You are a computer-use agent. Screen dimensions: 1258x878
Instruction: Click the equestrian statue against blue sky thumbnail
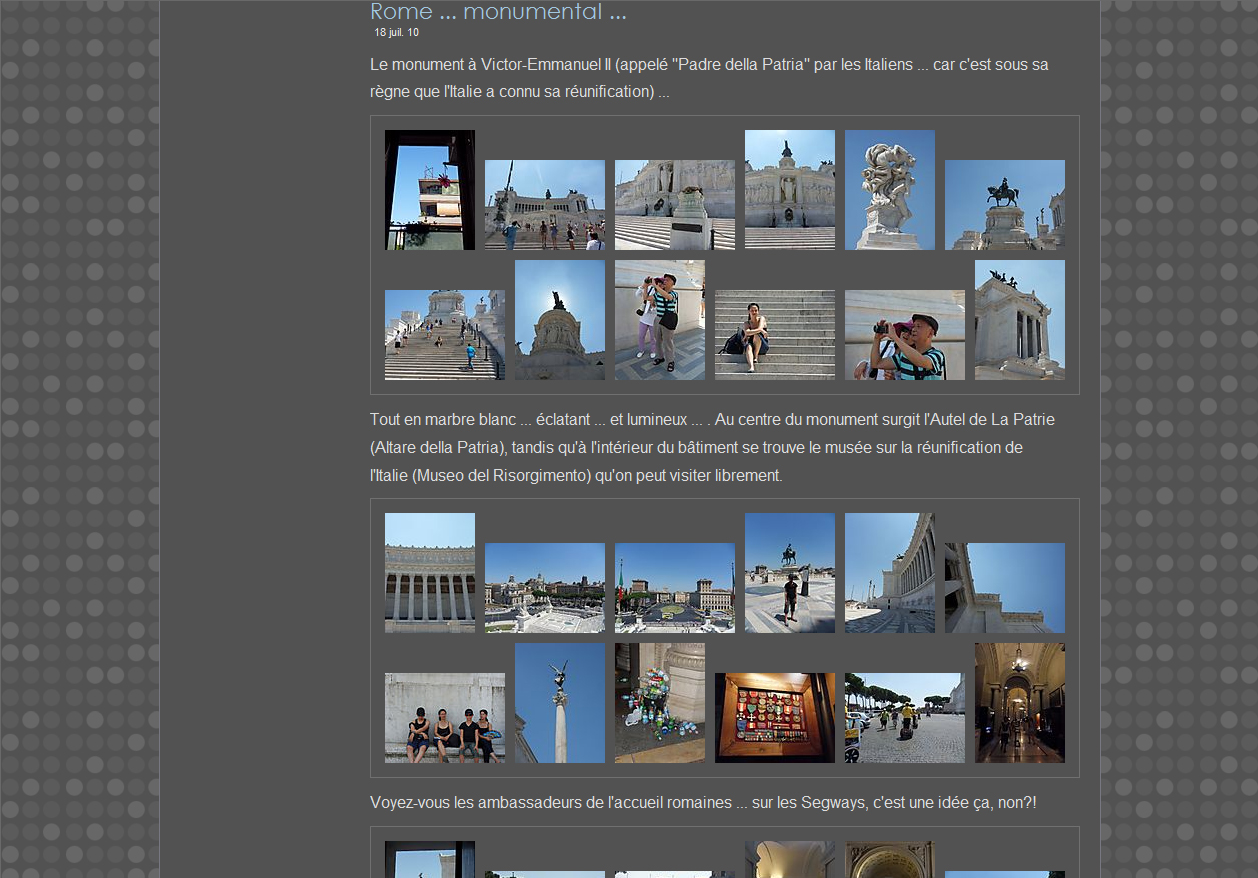(1005, 205)
